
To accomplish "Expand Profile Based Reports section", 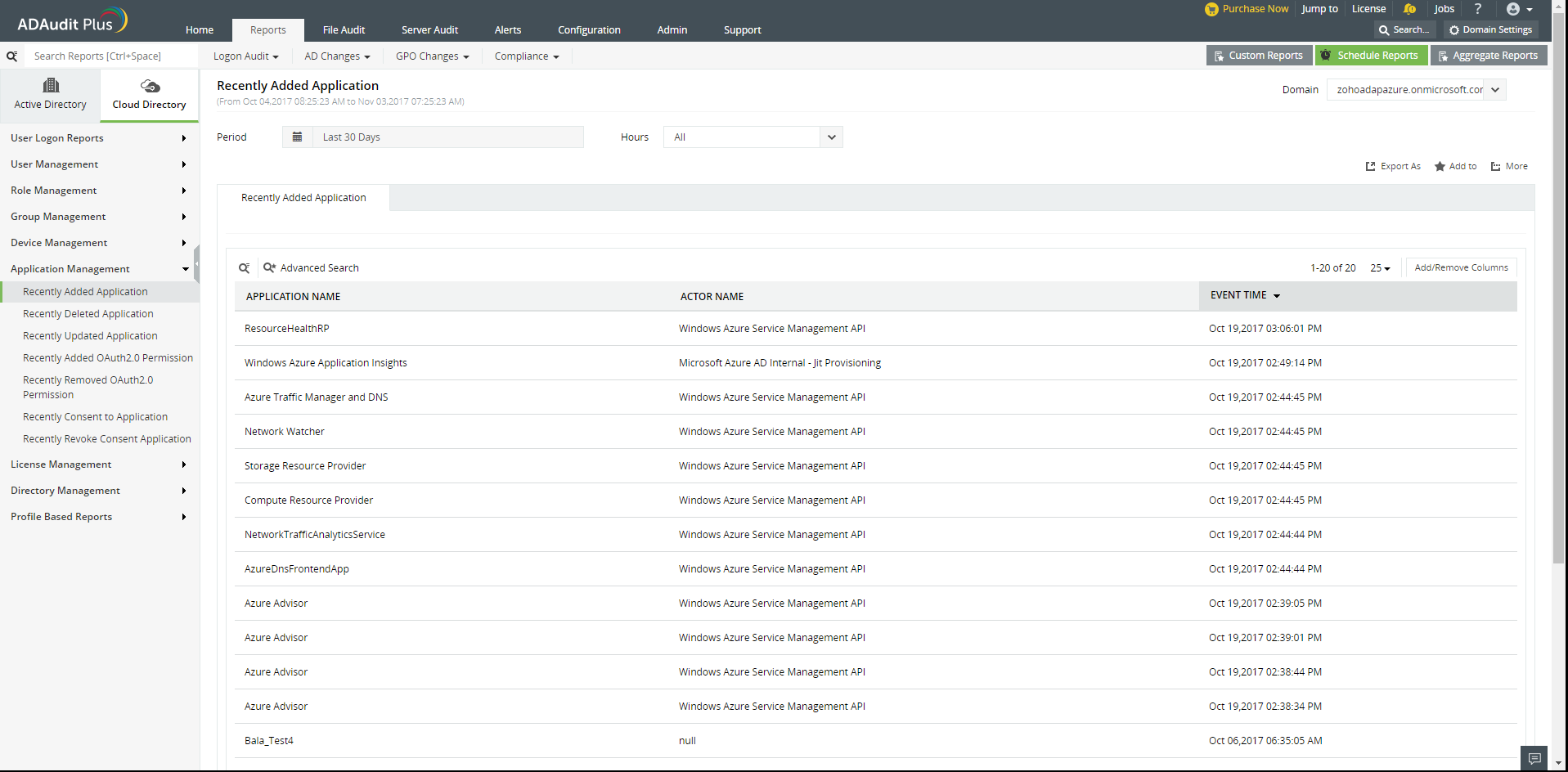I will click(x=99, y=517).
